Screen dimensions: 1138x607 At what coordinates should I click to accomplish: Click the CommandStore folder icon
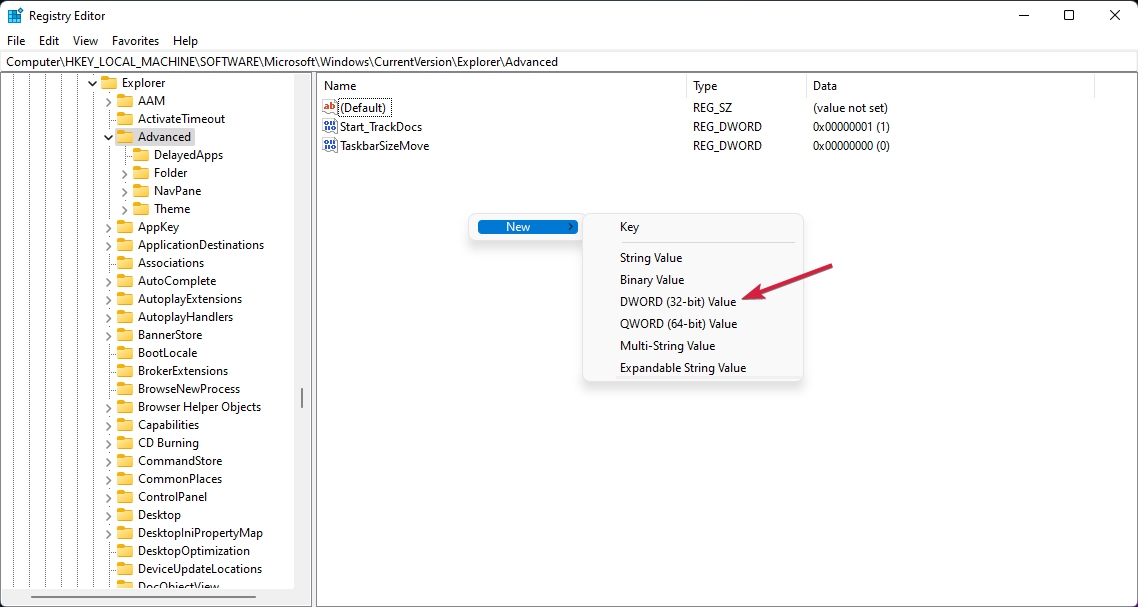coord(125,461)
